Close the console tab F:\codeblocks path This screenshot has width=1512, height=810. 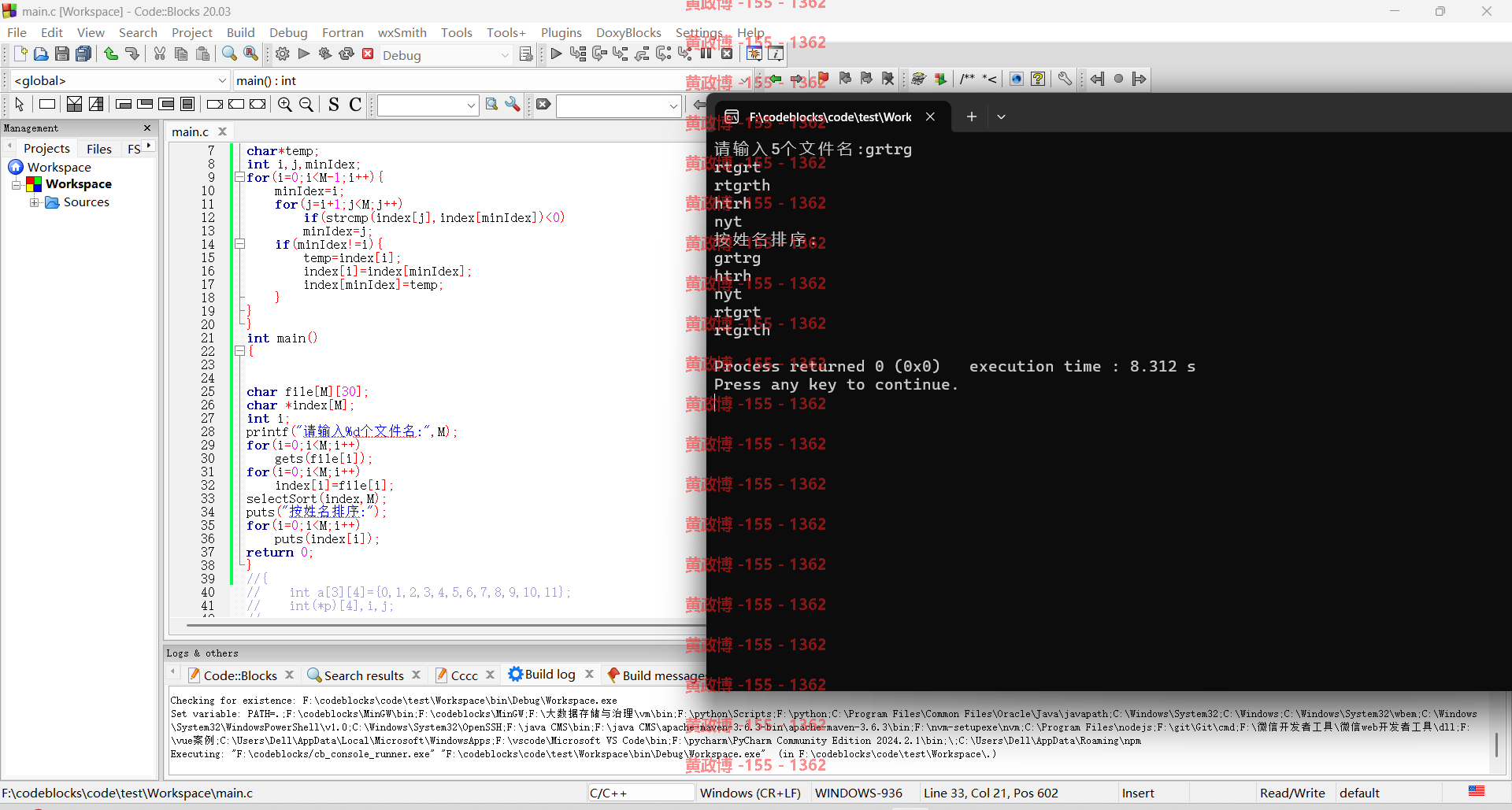pos(930,117)
